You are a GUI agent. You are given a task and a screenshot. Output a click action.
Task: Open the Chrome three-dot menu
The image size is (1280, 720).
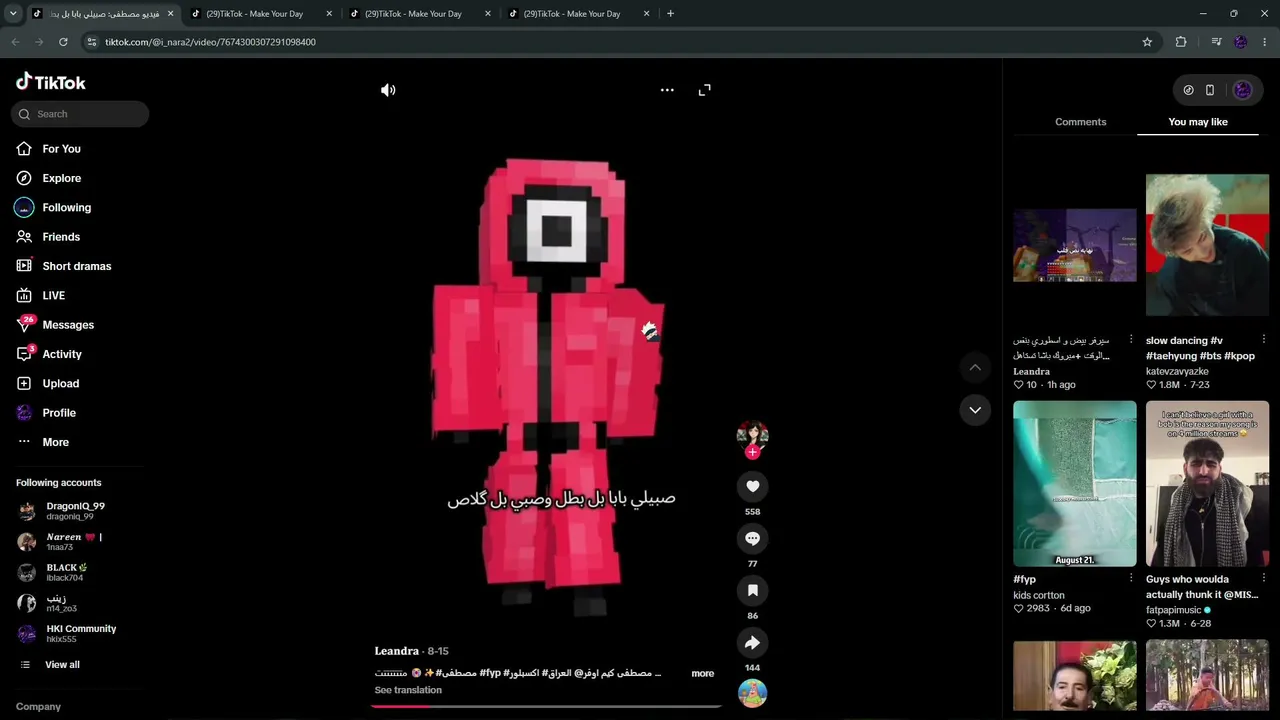(x=1265, y=42)
